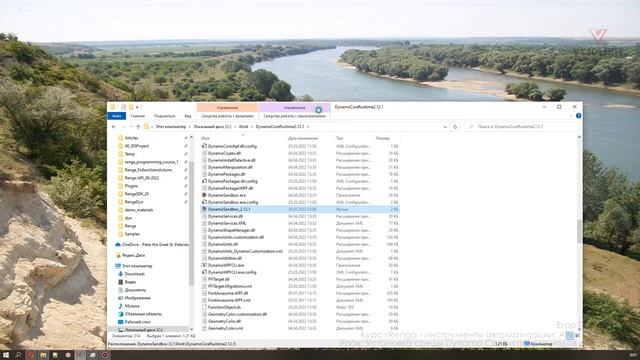Open Samples folder in quick access
Screen dimensions: 640x360
[x=129, y=234]
